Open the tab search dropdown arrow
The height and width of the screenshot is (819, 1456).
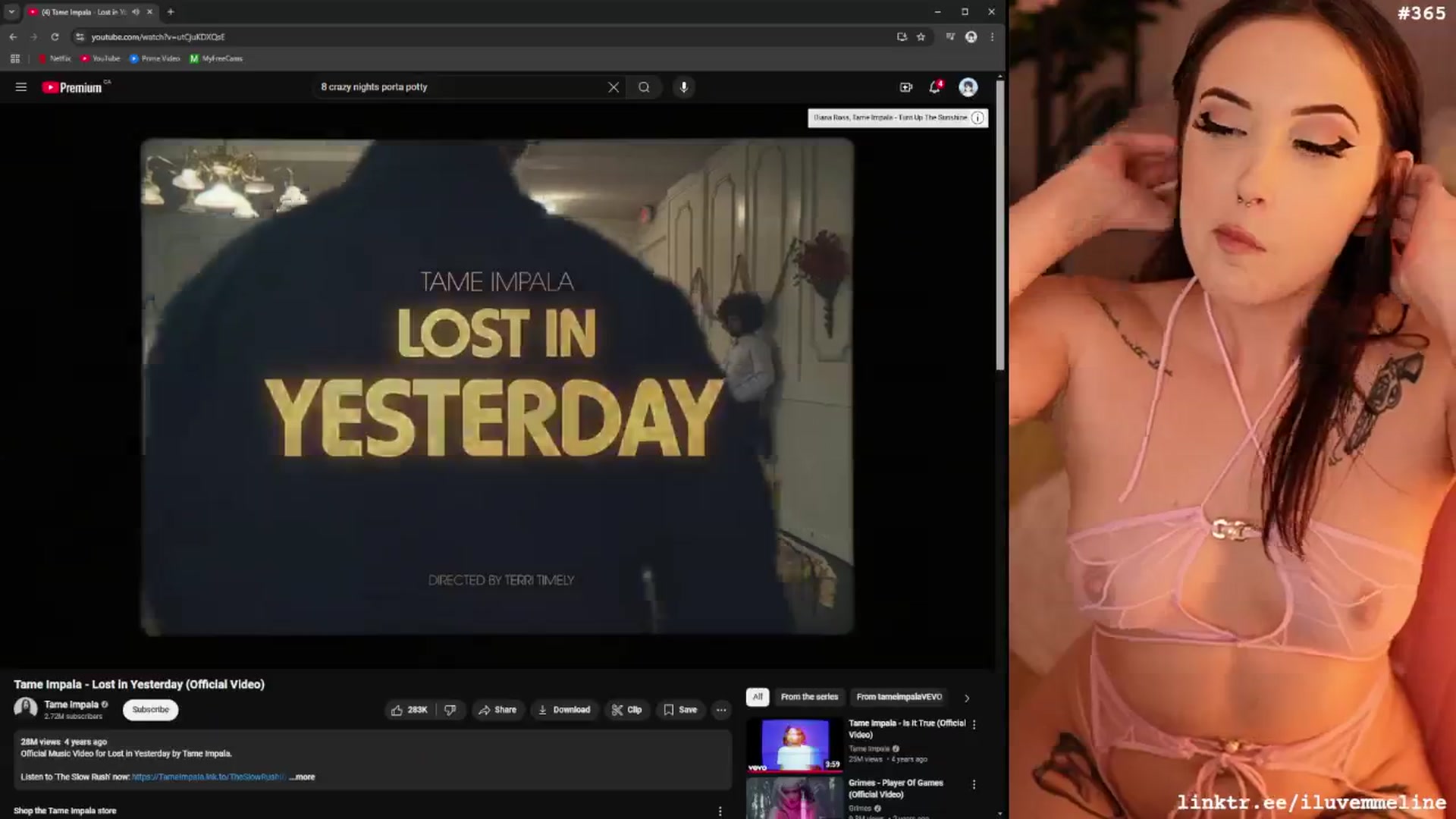[11, 12]
